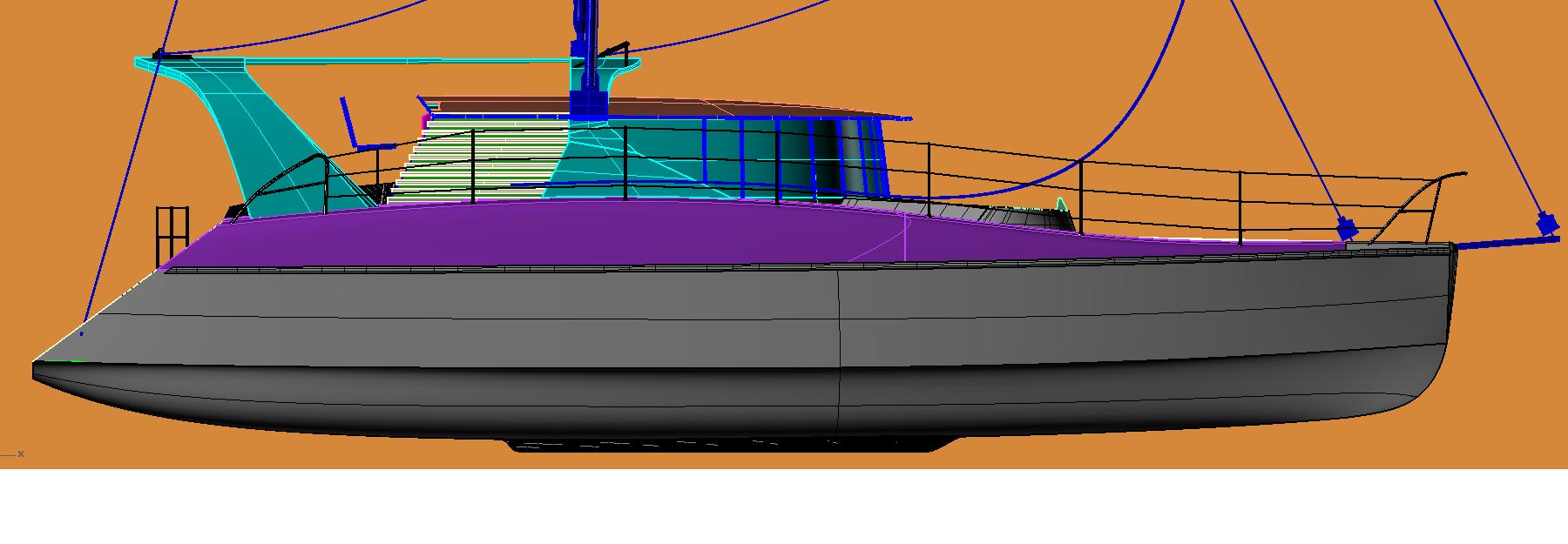The width and height of the screenshot is (1568, 544).
Task: Click the blue furler drum on bowsprit tip
Action: [x=1547, y=224]
